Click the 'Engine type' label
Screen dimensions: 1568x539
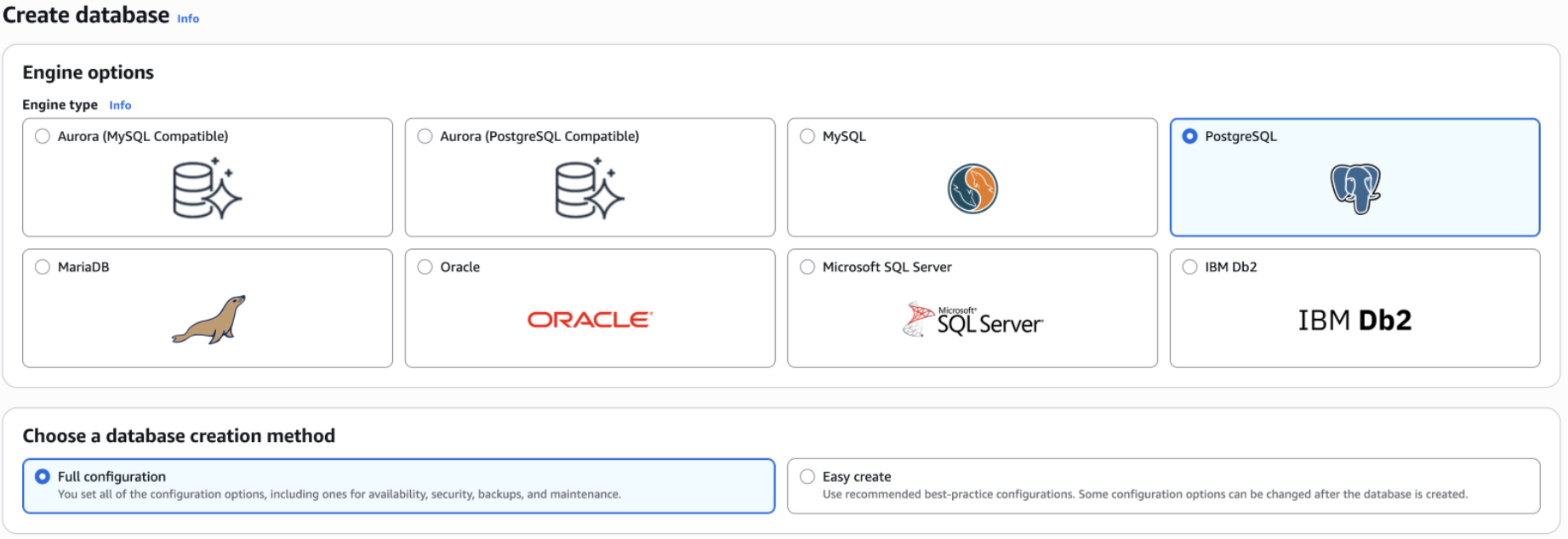[60, 105]
